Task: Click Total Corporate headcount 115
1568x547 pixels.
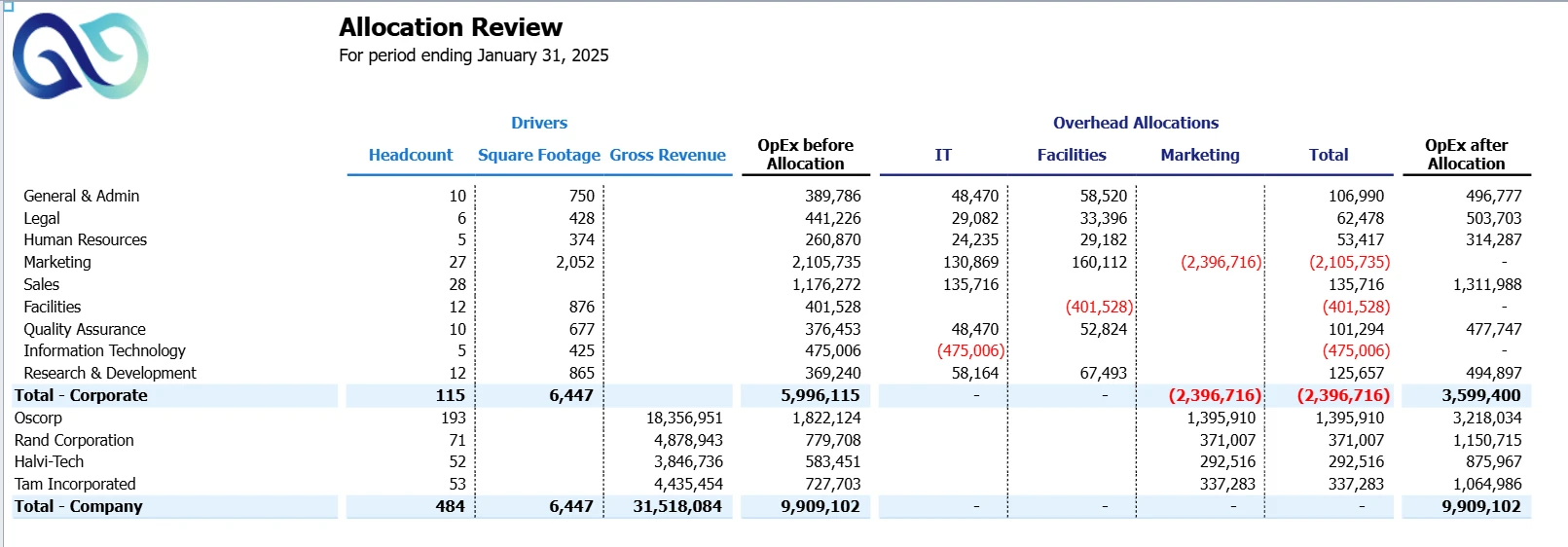Action: pos(451,395)
